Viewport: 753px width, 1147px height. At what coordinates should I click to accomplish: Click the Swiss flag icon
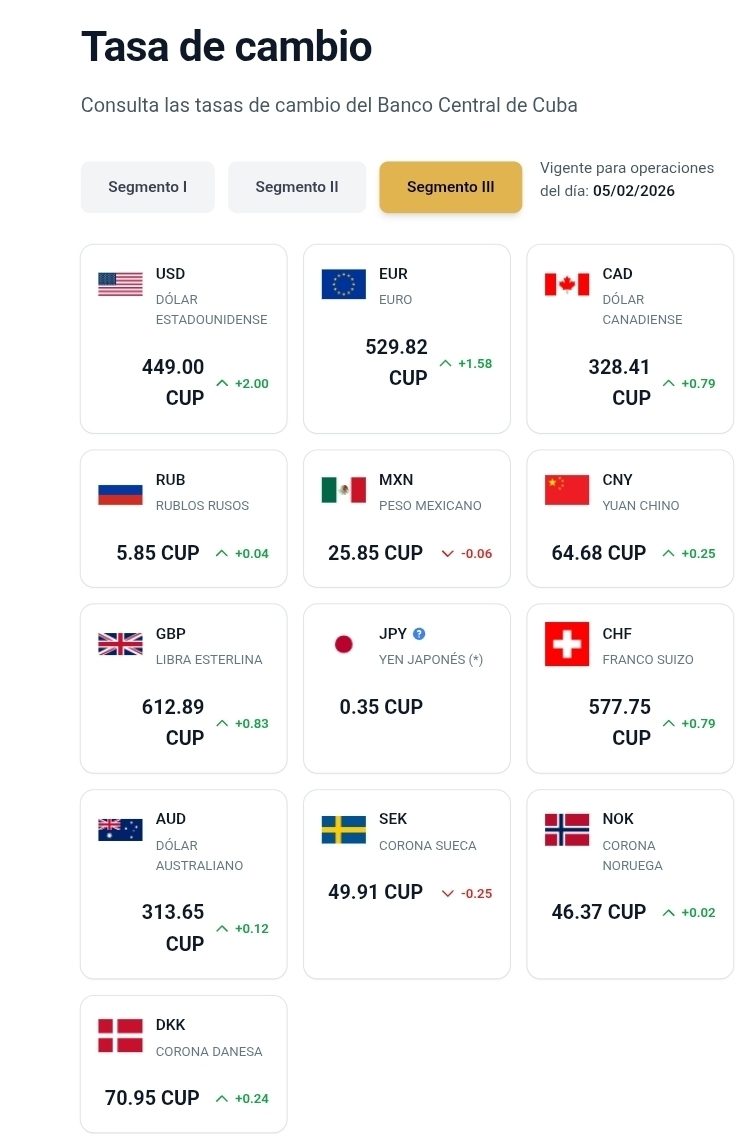[567, 644]
